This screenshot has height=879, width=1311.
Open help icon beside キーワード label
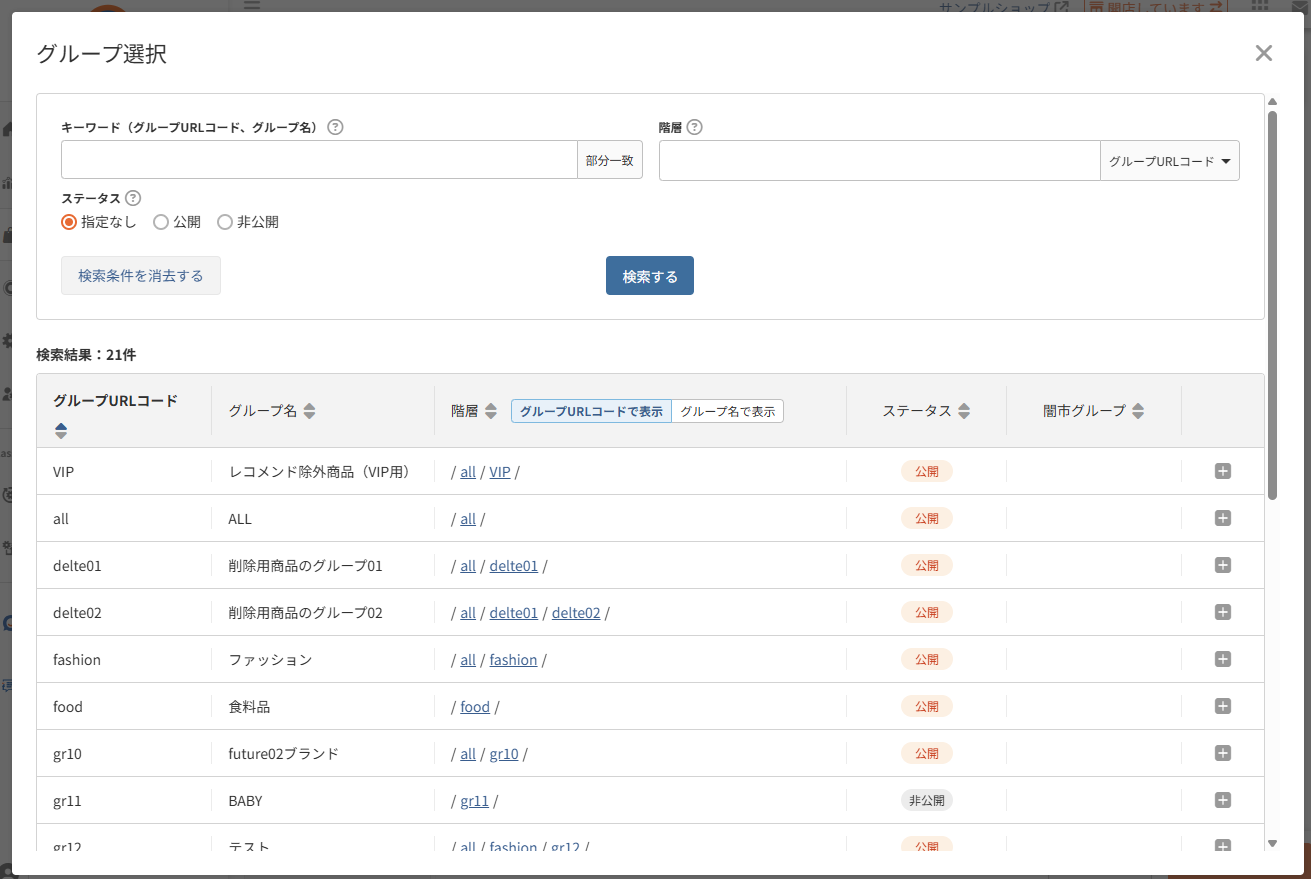tap(335, 127)
